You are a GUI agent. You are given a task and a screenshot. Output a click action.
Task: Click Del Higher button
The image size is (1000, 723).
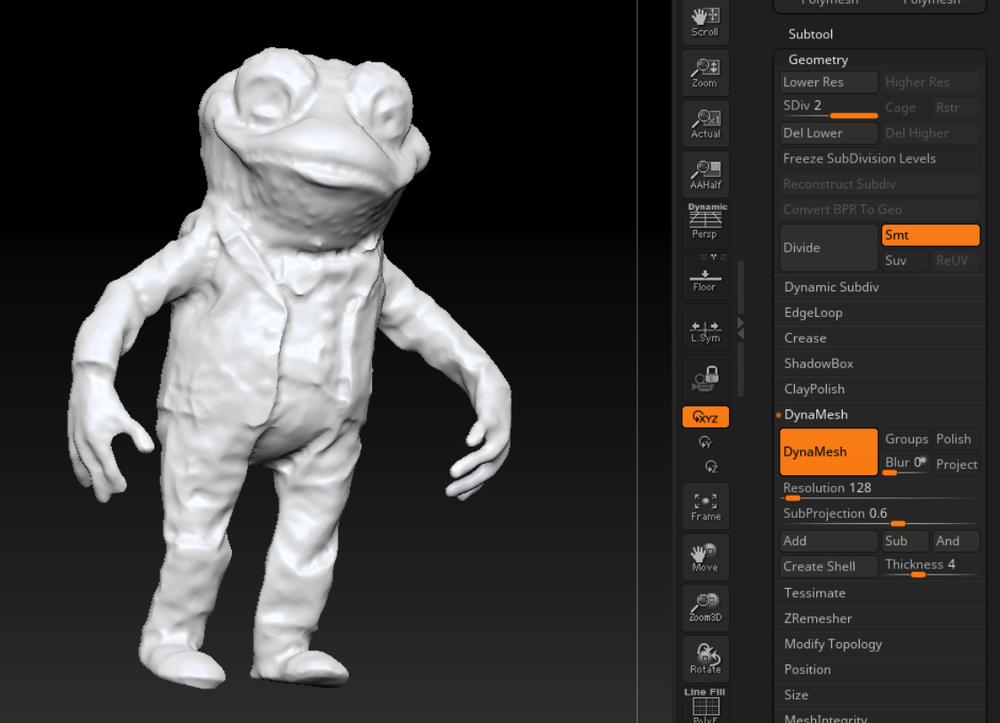[x=930, y=133]
